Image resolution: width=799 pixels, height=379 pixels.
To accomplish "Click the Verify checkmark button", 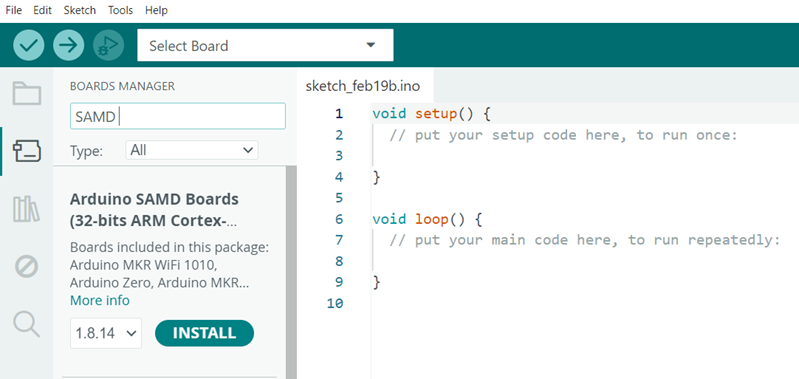I will coord(29,45).
